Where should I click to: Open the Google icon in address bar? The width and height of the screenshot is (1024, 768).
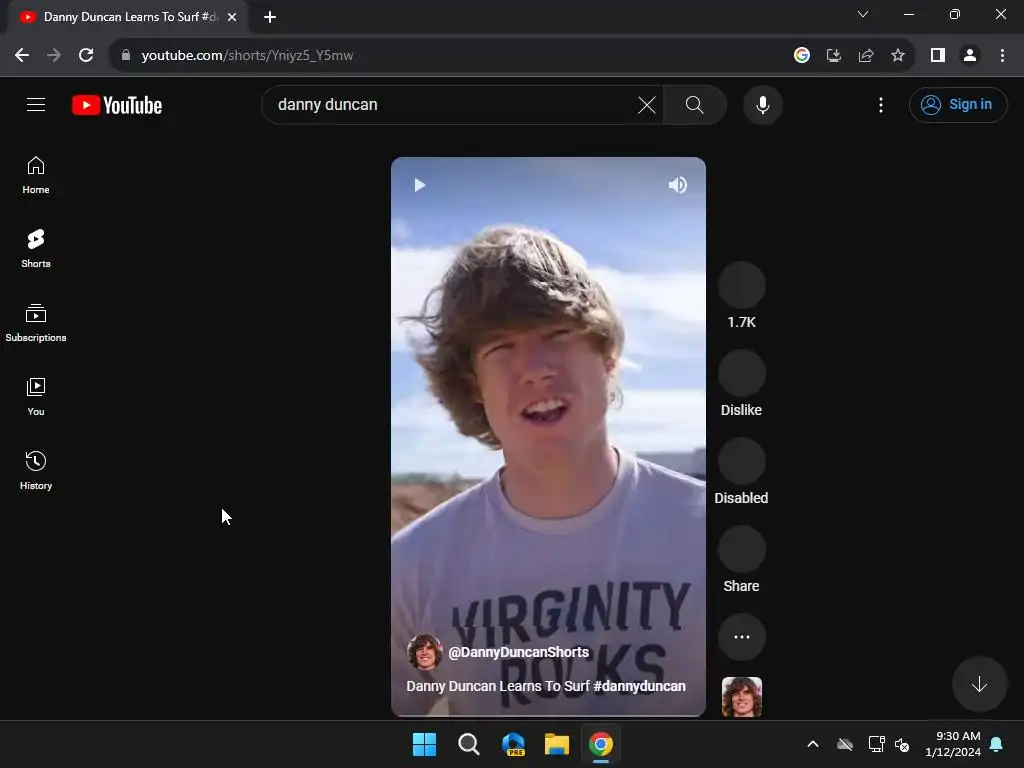(802, 56)
